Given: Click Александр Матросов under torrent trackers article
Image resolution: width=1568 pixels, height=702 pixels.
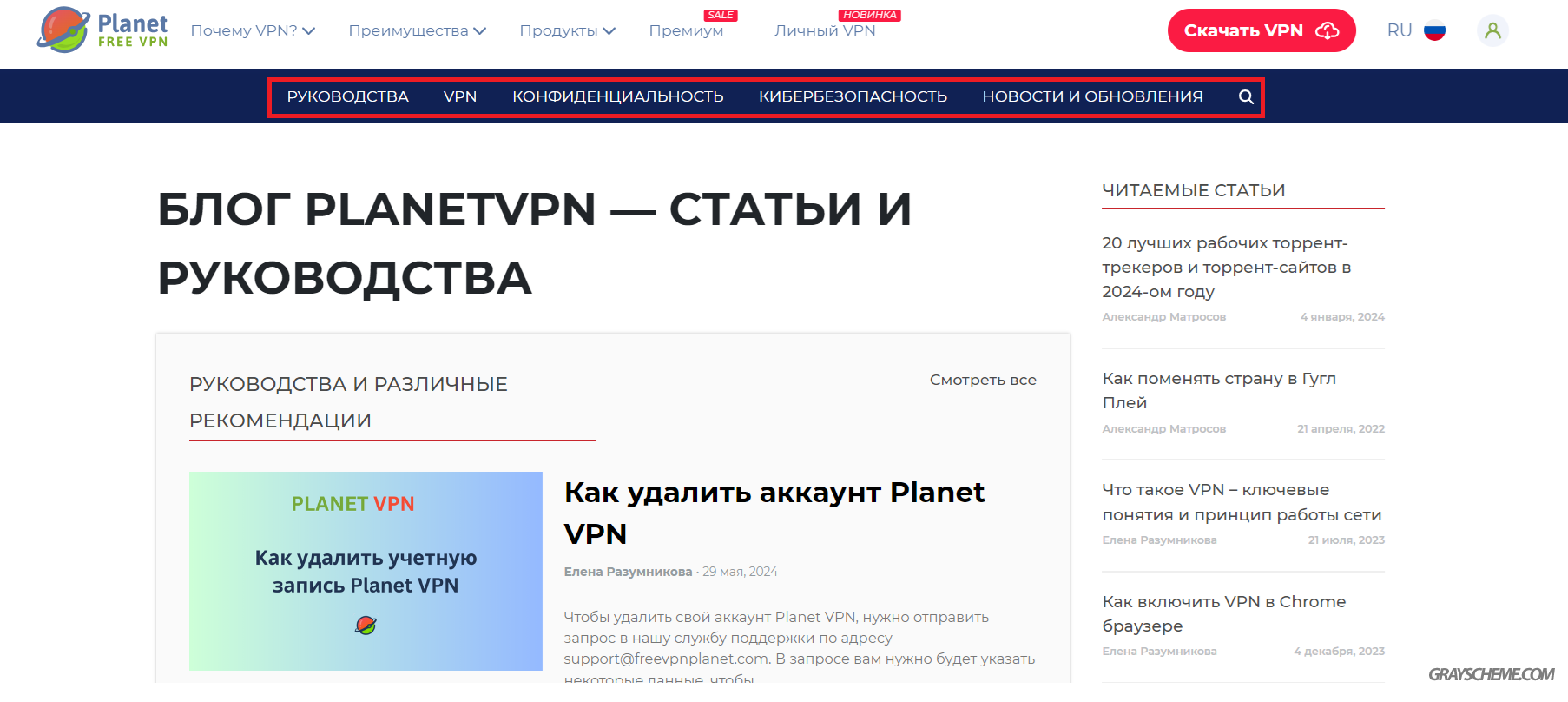Looking at the screenshot, I should coord(1163,316).
